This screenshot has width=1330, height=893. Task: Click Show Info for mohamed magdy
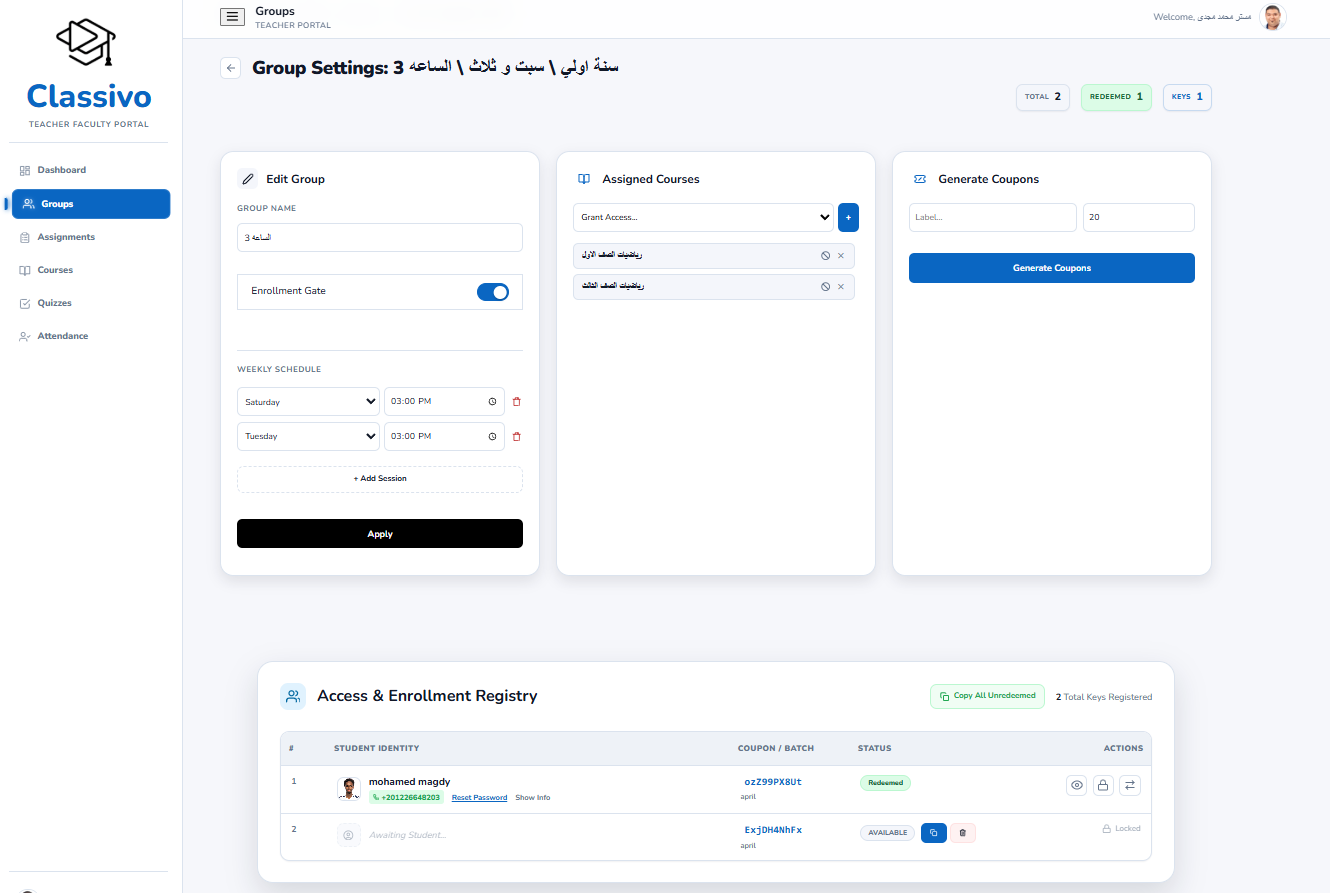pos(533,798)
